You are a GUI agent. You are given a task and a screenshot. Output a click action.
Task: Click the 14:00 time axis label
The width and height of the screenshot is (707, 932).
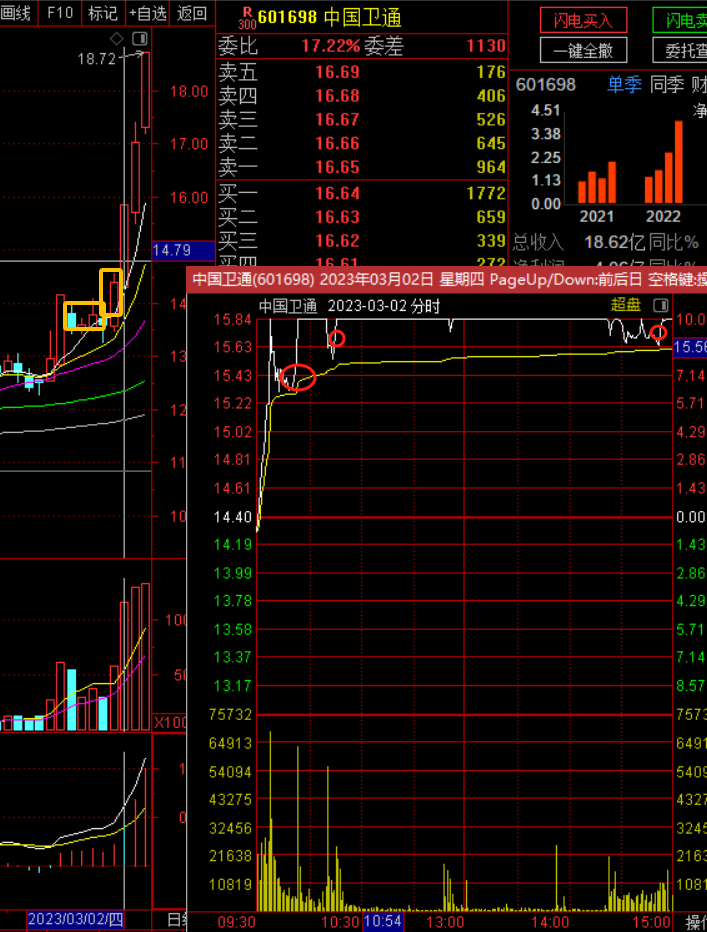tap(550, 922)
